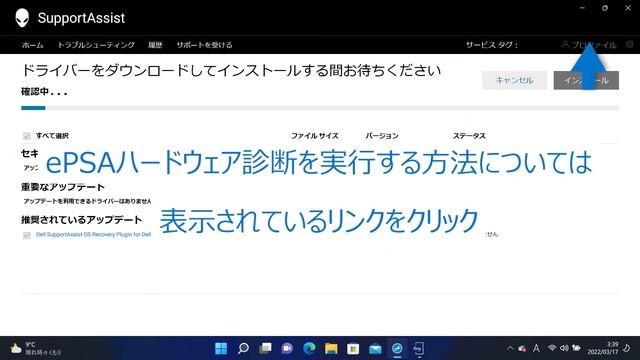The height and width of the screenshot is (360, 640).
Task: Restore down the SupportAssist window
Action: 605,8
